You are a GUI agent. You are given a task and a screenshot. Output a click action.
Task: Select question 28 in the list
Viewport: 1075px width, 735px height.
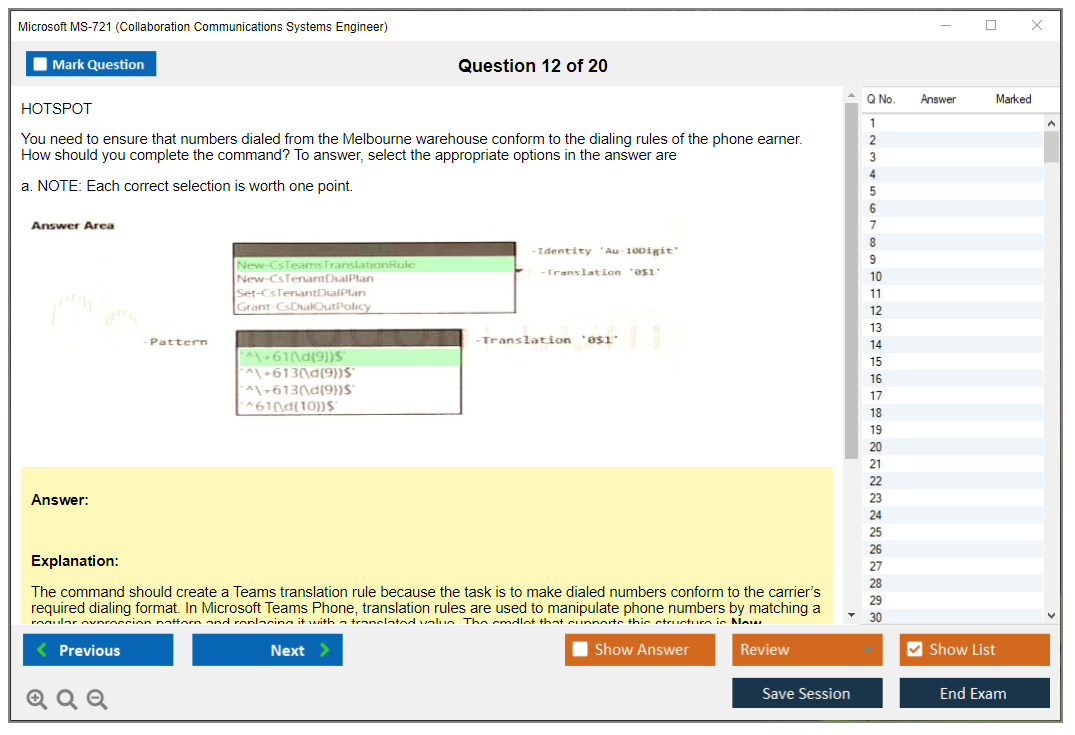coord(953,583)
